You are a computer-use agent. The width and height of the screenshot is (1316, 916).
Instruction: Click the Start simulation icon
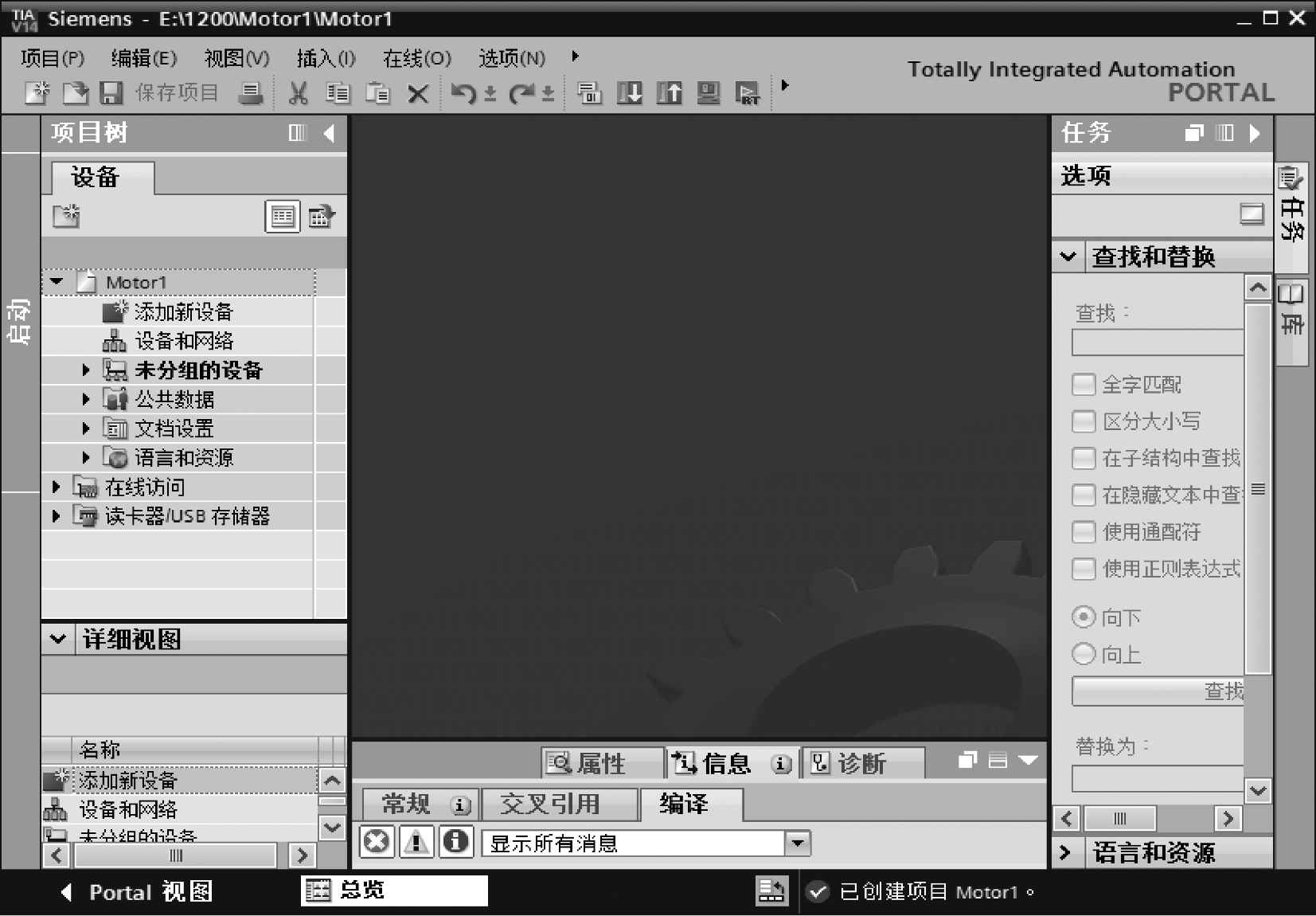pos(709,93)
